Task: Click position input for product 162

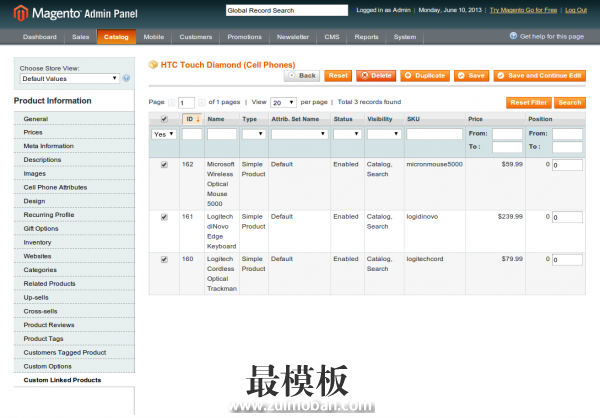Action: coord(567,165)
